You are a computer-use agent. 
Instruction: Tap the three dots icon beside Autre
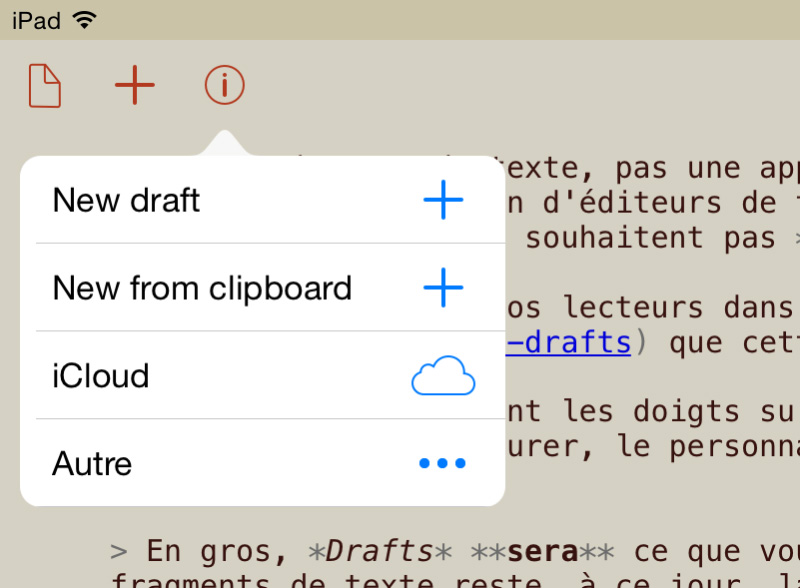tap(442, 463)
